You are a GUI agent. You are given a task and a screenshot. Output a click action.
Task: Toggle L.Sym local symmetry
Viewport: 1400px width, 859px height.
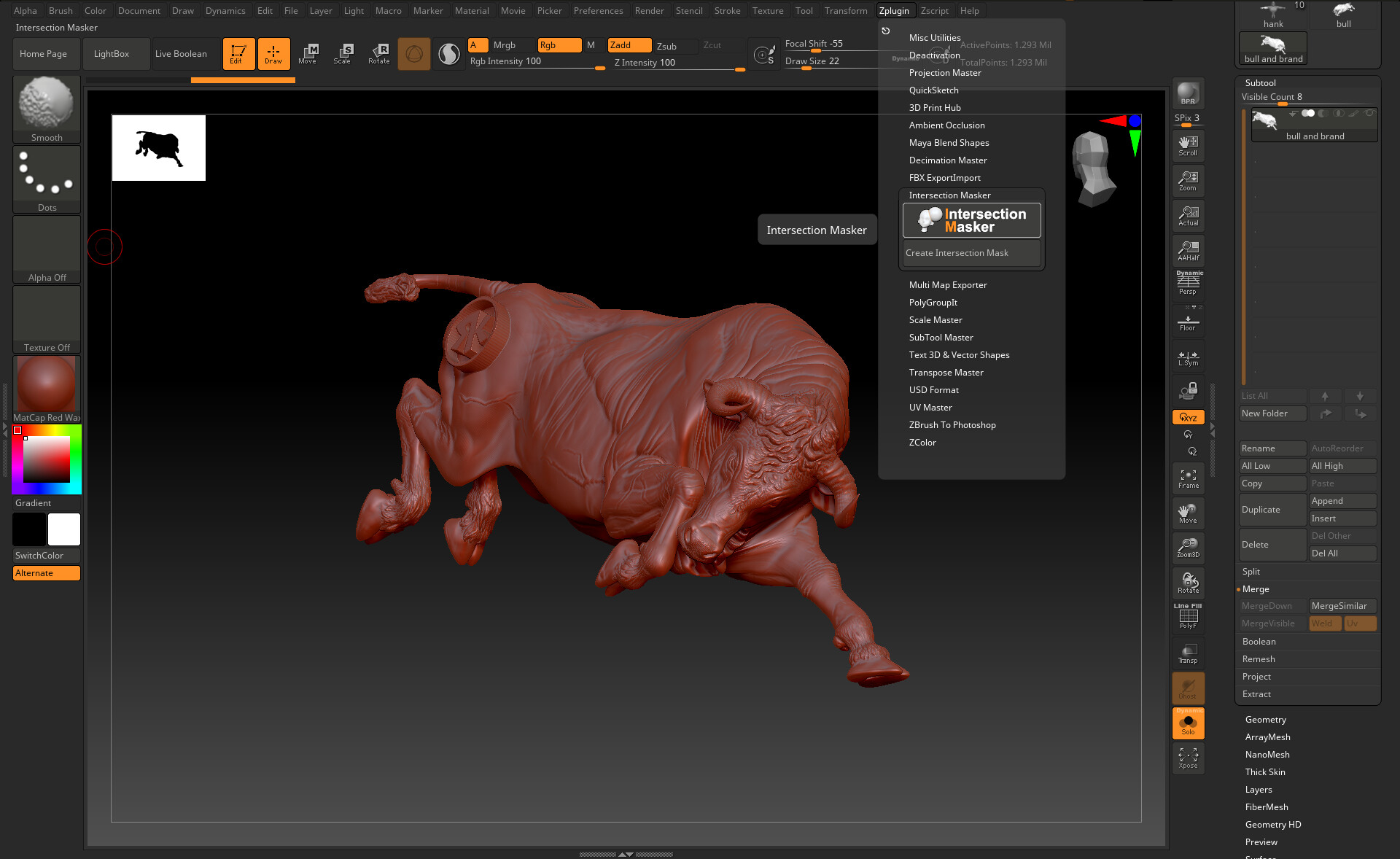[1188, 356]
